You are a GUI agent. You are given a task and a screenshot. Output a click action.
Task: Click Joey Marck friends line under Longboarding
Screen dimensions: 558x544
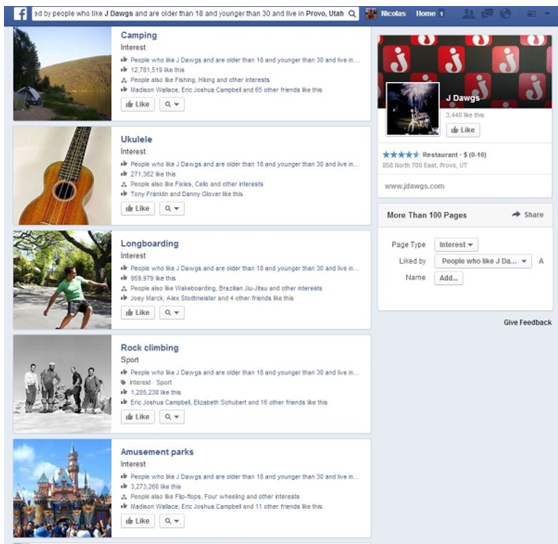[x=212, y=299]
